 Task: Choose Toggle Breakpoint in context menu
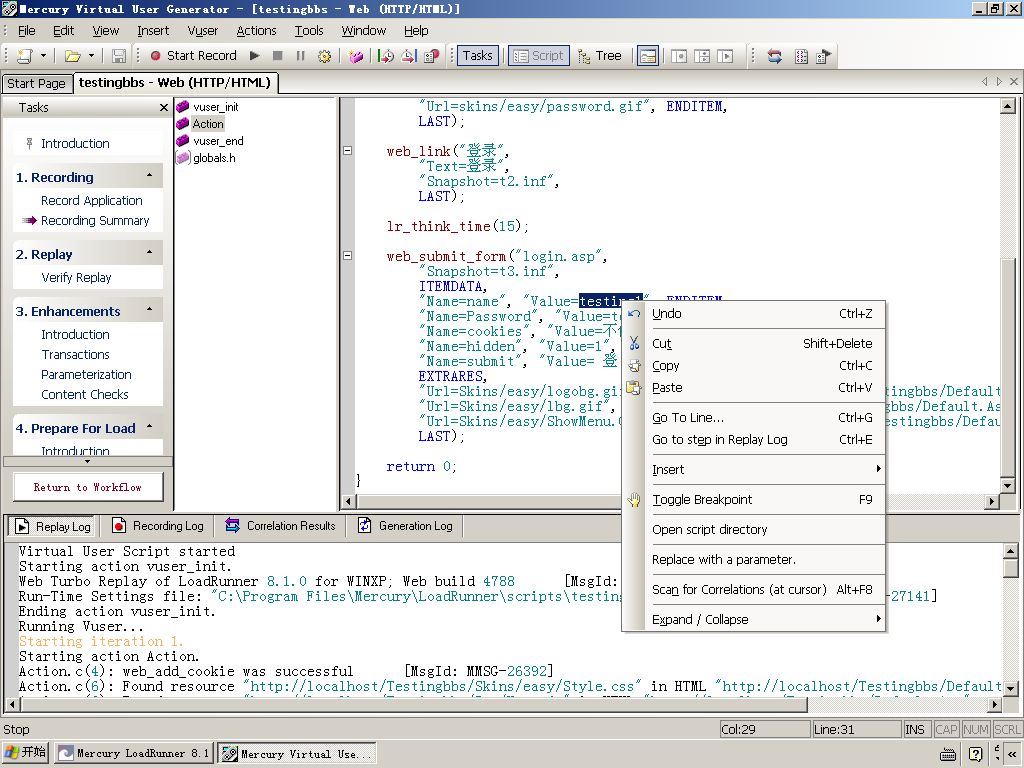pyautogui.click(x=754, y=500)
